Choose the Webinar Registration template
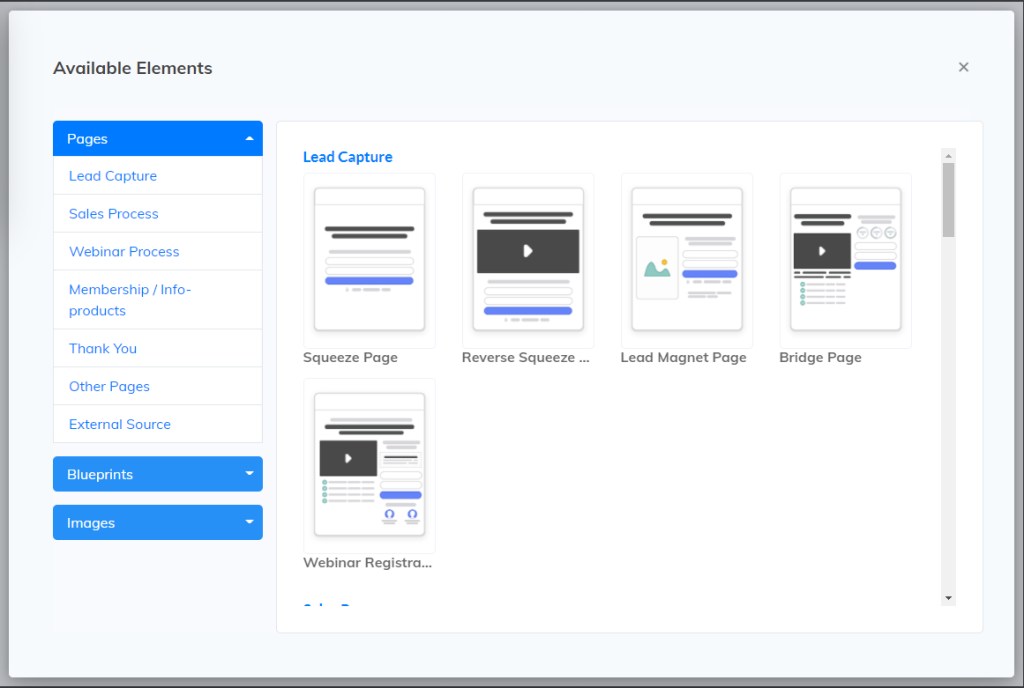This screenshot has width=1024, height=688. (x=369, y=465)
